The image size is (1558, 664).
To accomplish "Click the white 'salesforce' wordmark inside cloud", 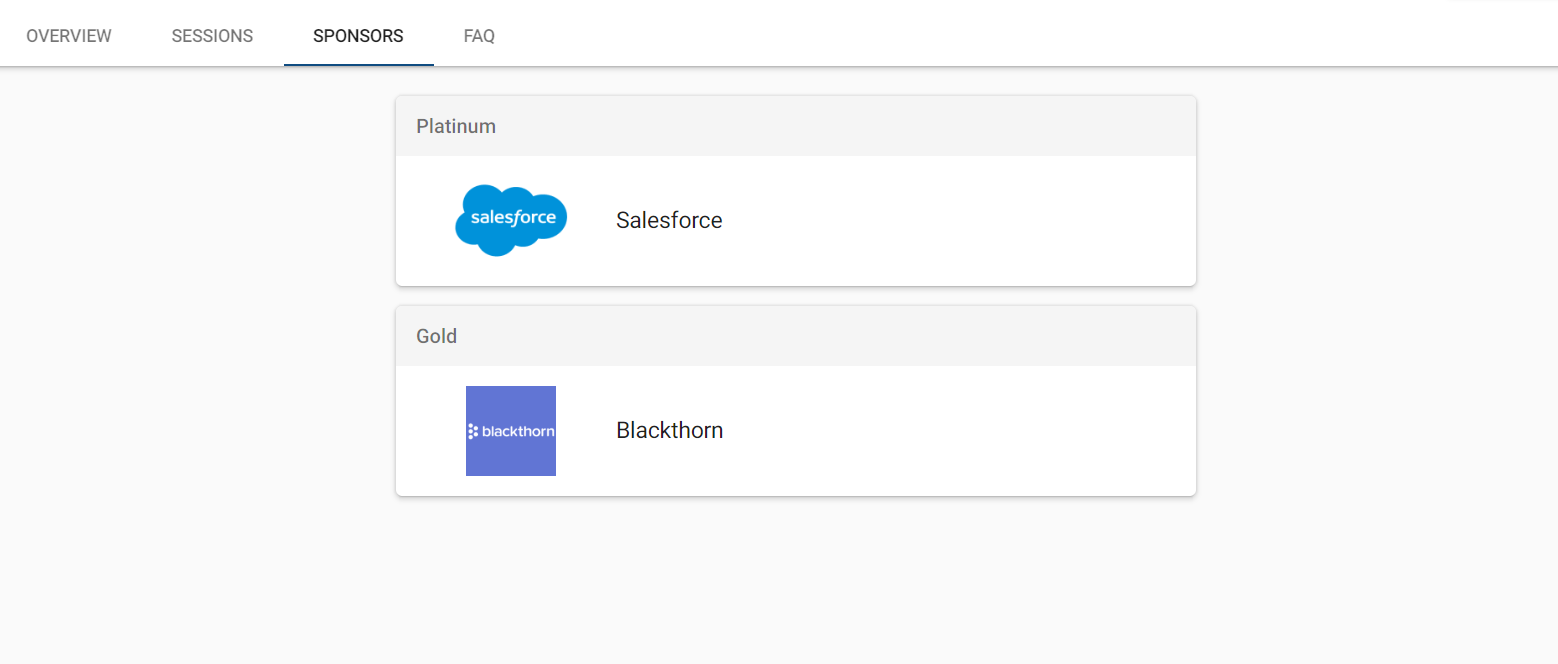I will point(513,217).
